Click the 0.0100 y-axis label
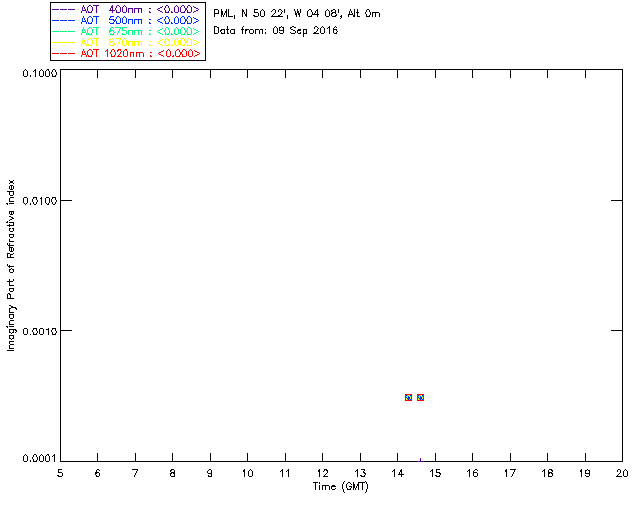640x512 pixels. point(40,201)
